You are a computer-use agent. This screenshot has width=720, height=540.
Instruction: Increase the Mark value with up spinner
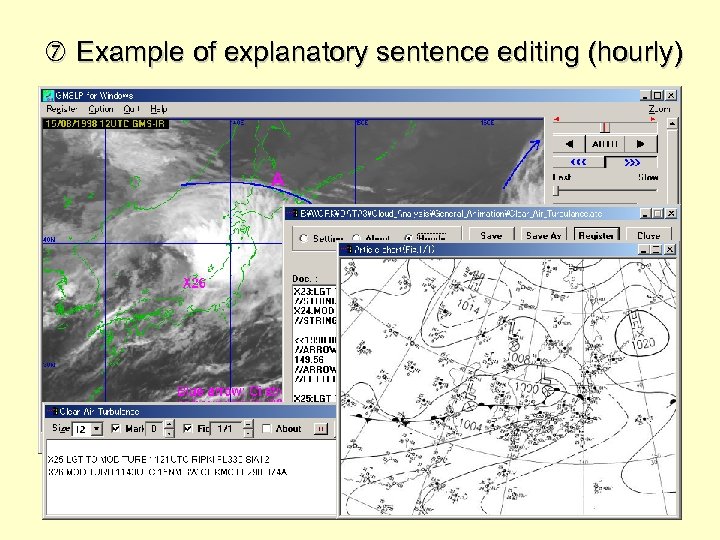(169, 425)
